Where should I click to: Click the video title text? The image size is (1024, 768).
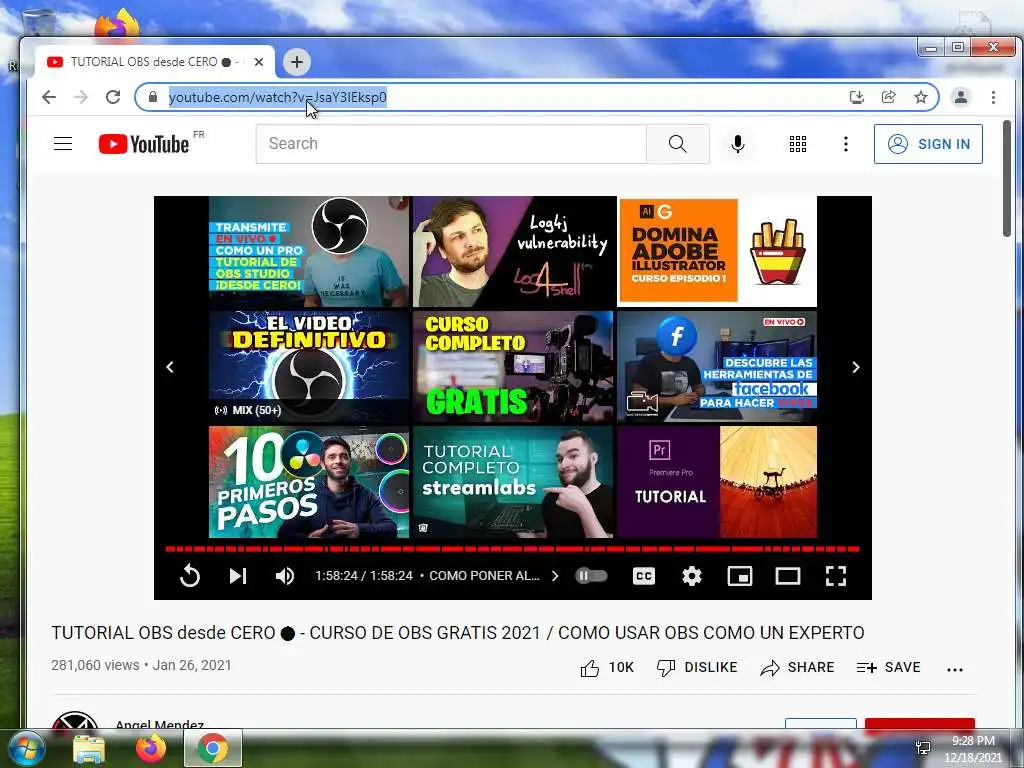pos(458,633)
